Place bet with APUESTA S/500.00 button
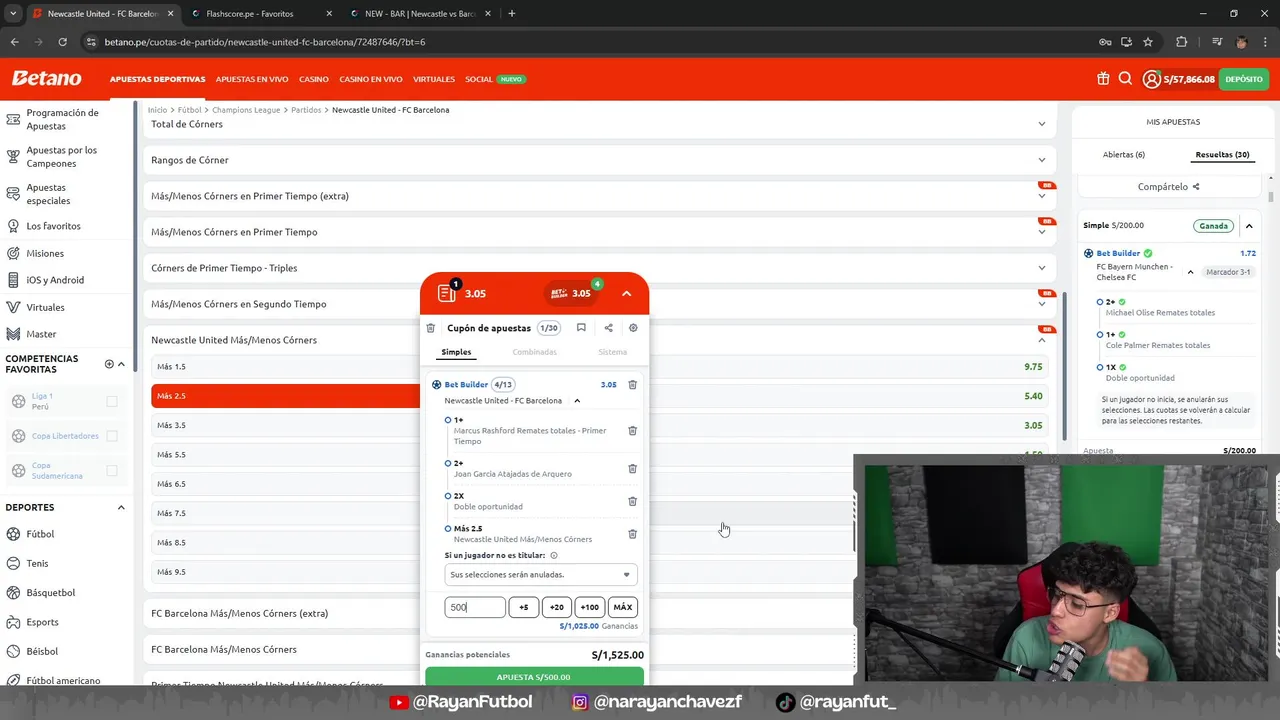 pyautogui.click(x=534, y=677)
